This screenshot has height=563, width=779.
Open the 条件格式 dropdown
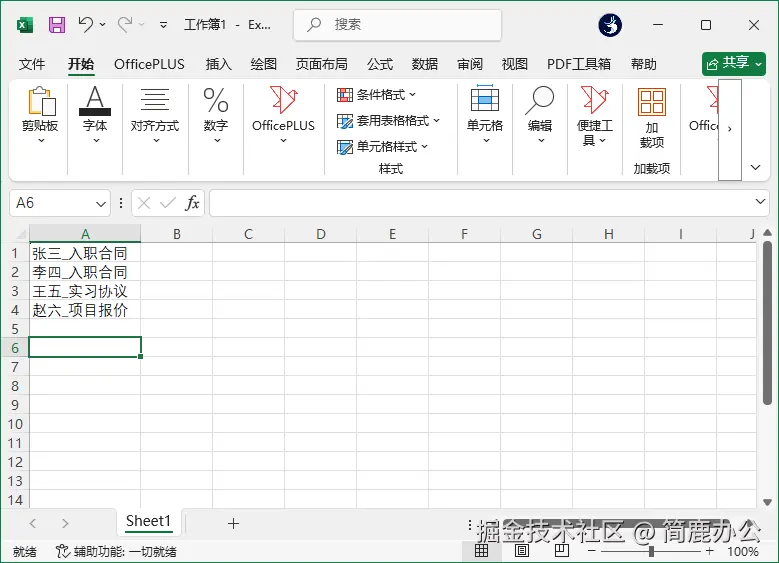pos(376,94)
